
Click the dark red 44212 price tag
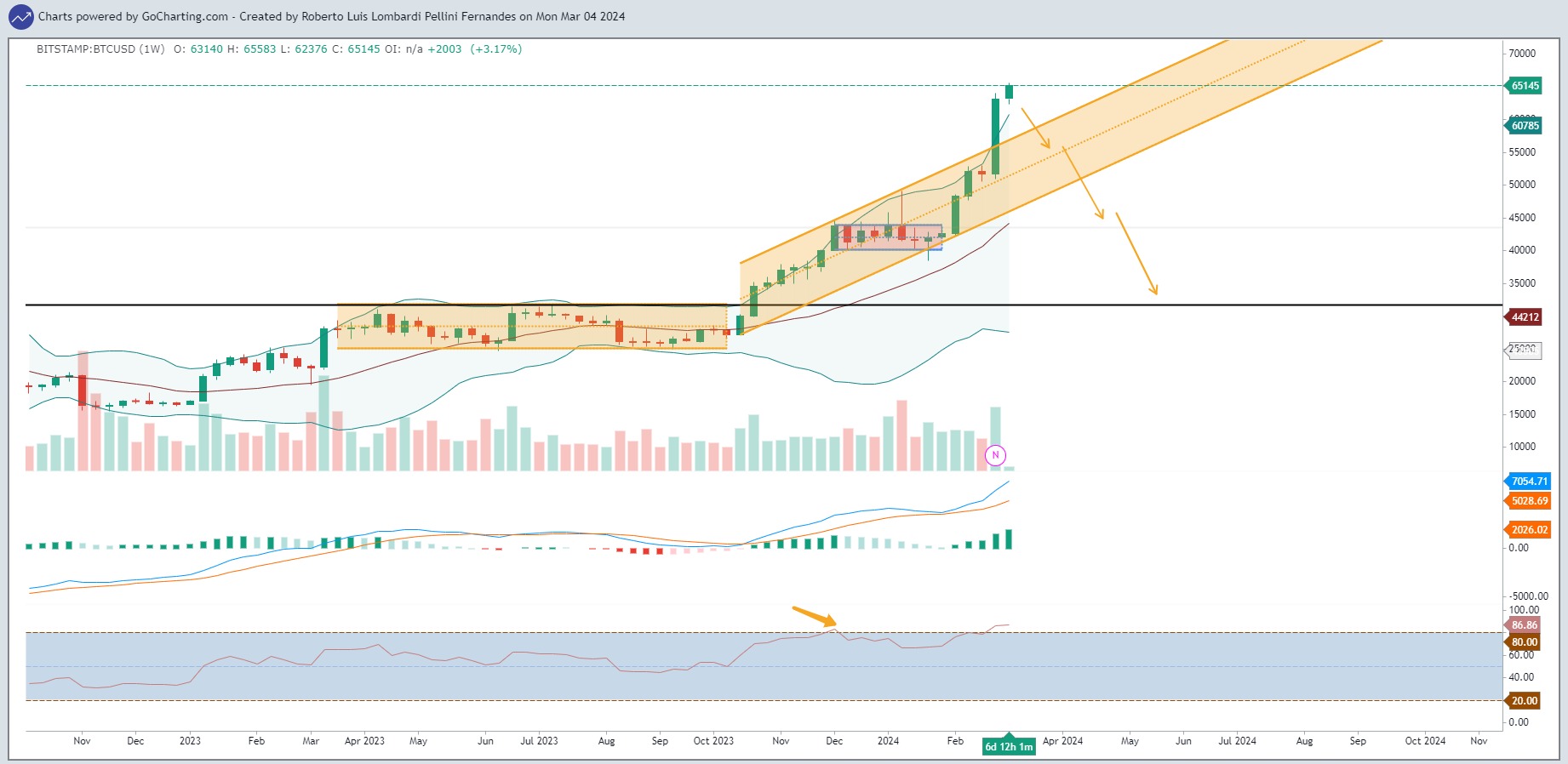pyautogui.click(x=1525, y=316)
